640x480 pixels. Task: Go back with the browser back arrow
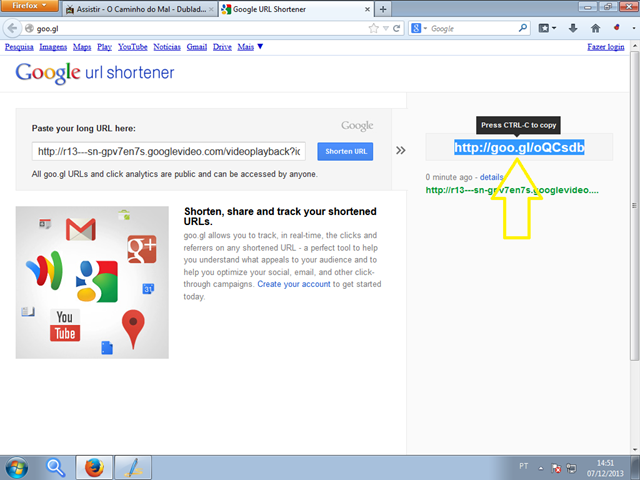pyautogui.click(x=12, y=28)
